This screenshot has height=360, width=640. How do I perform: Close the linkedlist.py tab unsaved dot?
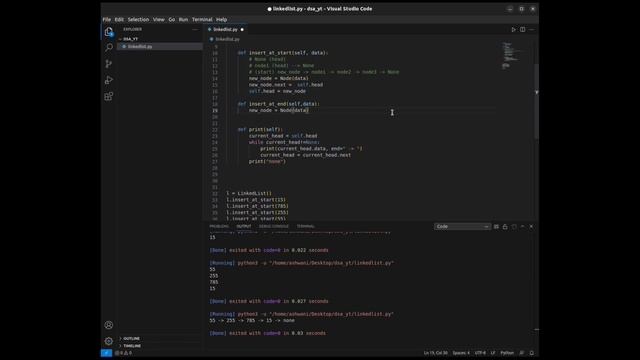click(242, 29)
